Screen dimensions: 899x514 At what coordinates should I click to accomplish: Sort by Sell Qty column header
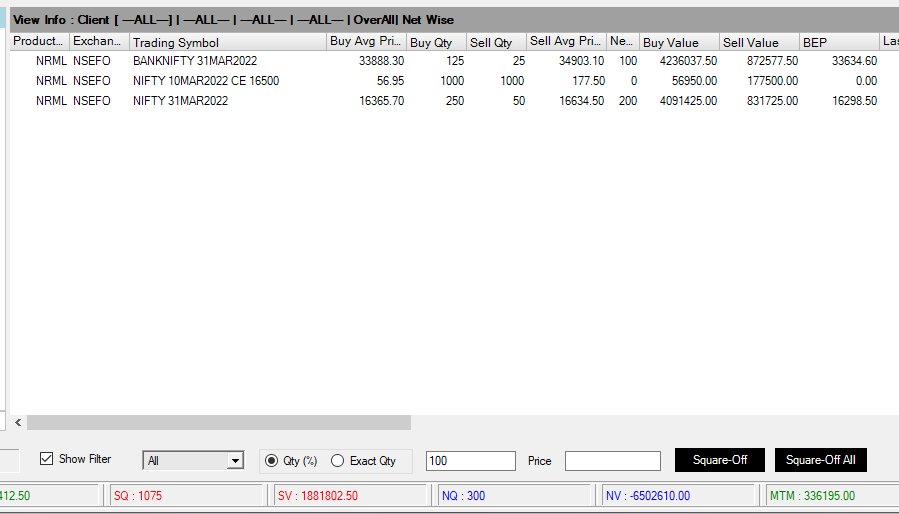click(x=497, y=42)
